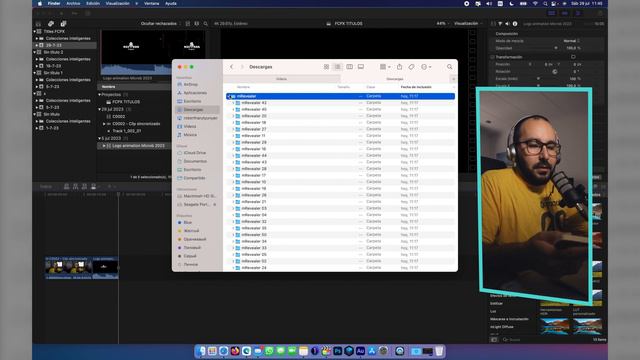The width and height of the screenshot is (640, 360).
Task: Click the Rotación dial in inspector
Action: coord(555,72)
